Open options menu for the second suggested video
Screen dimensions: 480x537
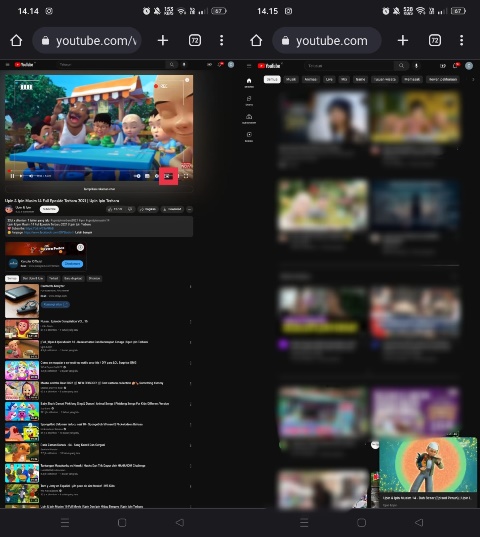coord(190,342)
